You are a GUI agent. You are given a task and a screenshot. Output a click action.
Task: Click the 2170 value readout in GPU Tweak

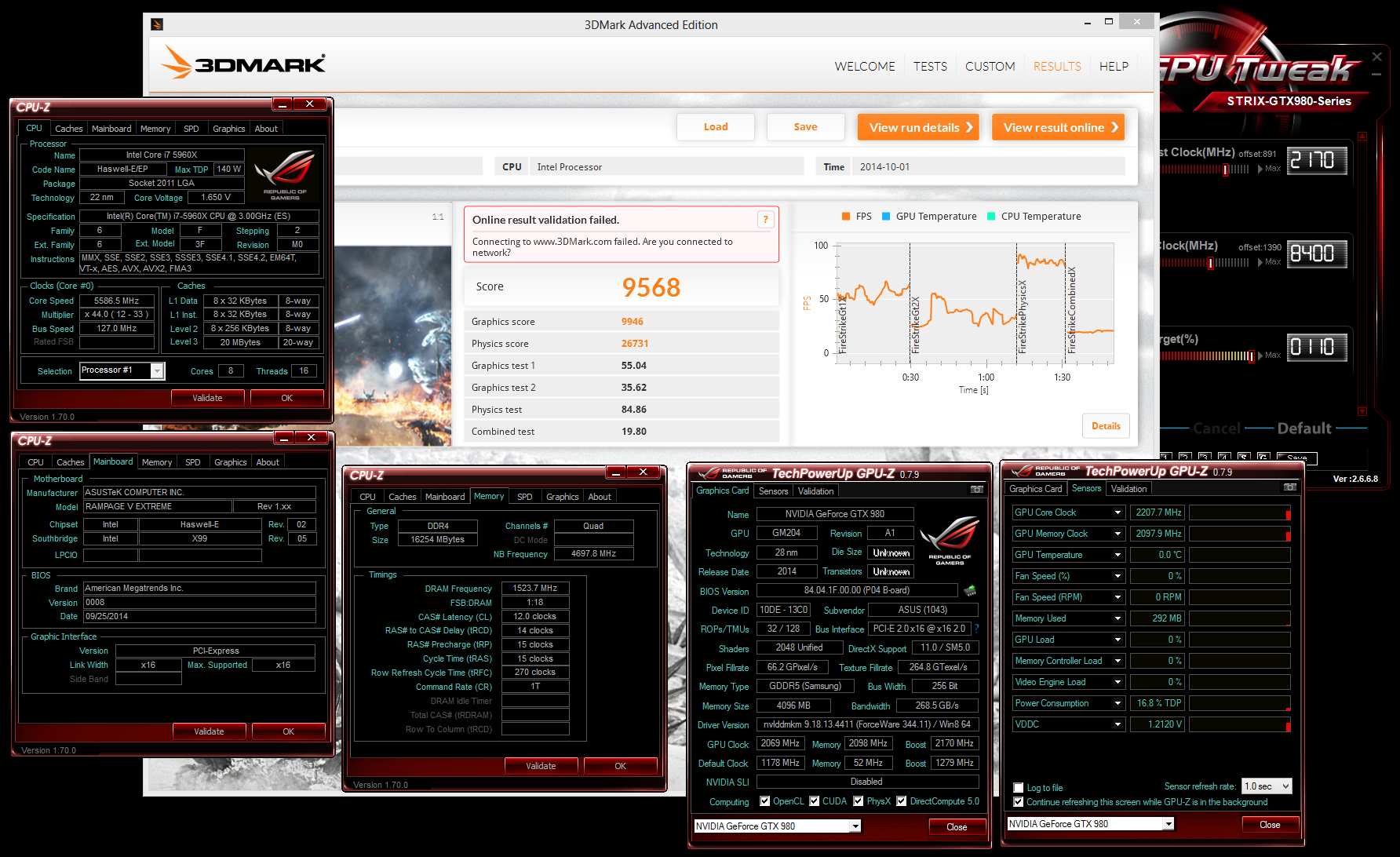(1317, 161)
